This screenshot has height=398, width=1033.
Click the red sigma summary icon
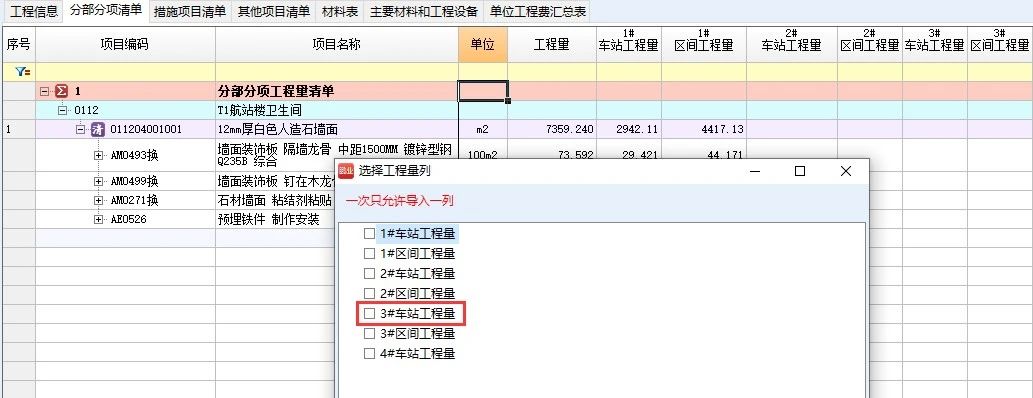pos(61,91)
